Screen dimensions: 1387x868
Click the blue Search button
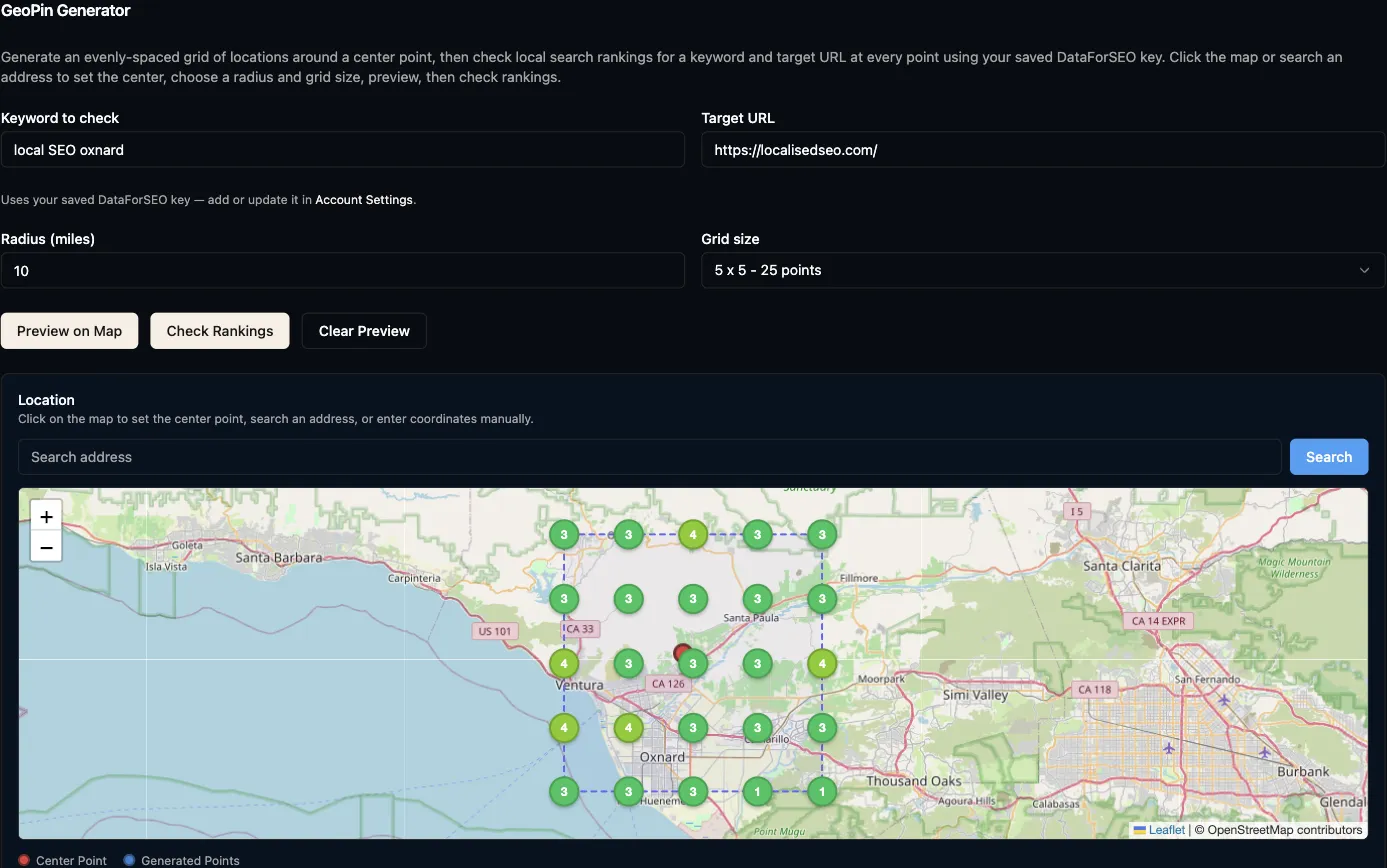pos(1329,457)
